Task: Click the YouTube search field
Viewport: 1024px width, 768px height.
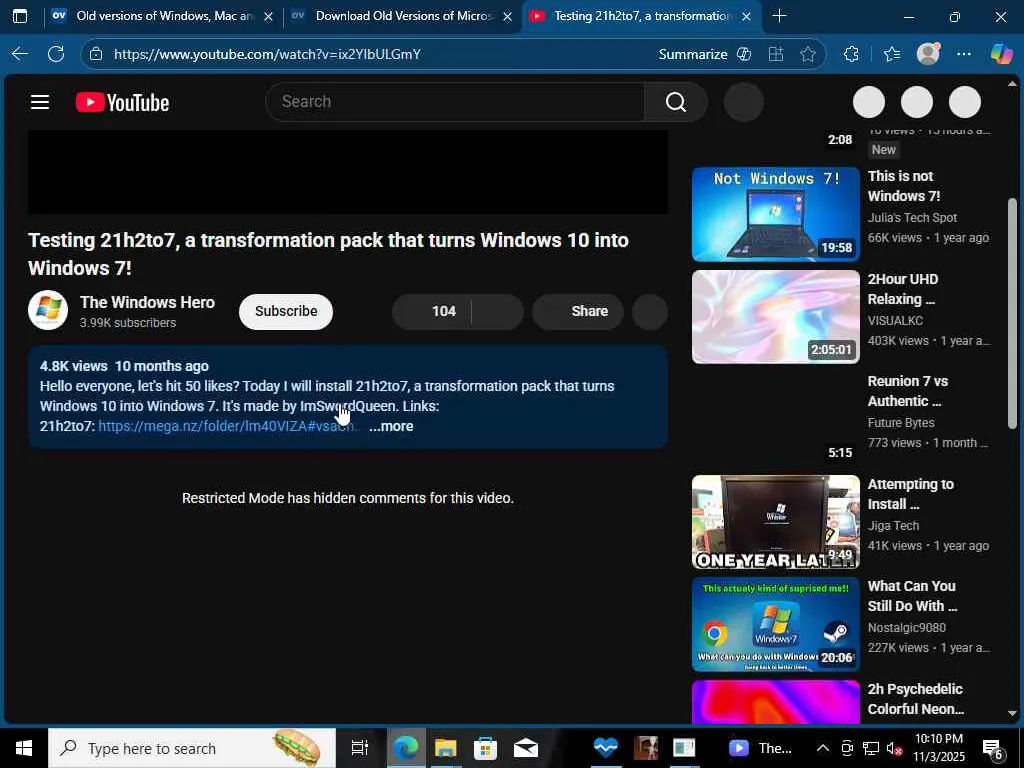Action: point(455,102)
